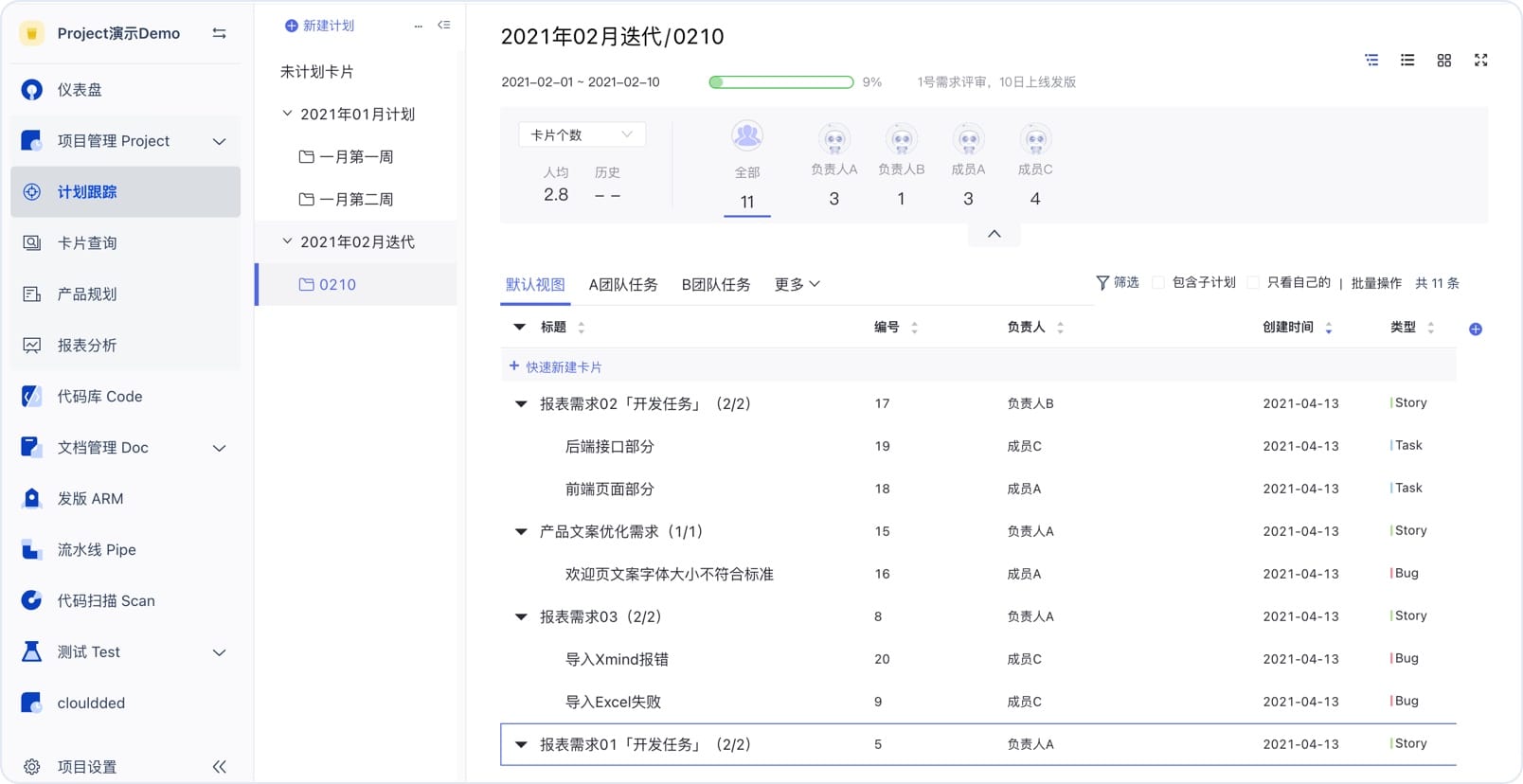The width and height of the screenshot is (1523, 784).
Task: Click the blue add-column plus icon
Action: tap(1475, 330)
